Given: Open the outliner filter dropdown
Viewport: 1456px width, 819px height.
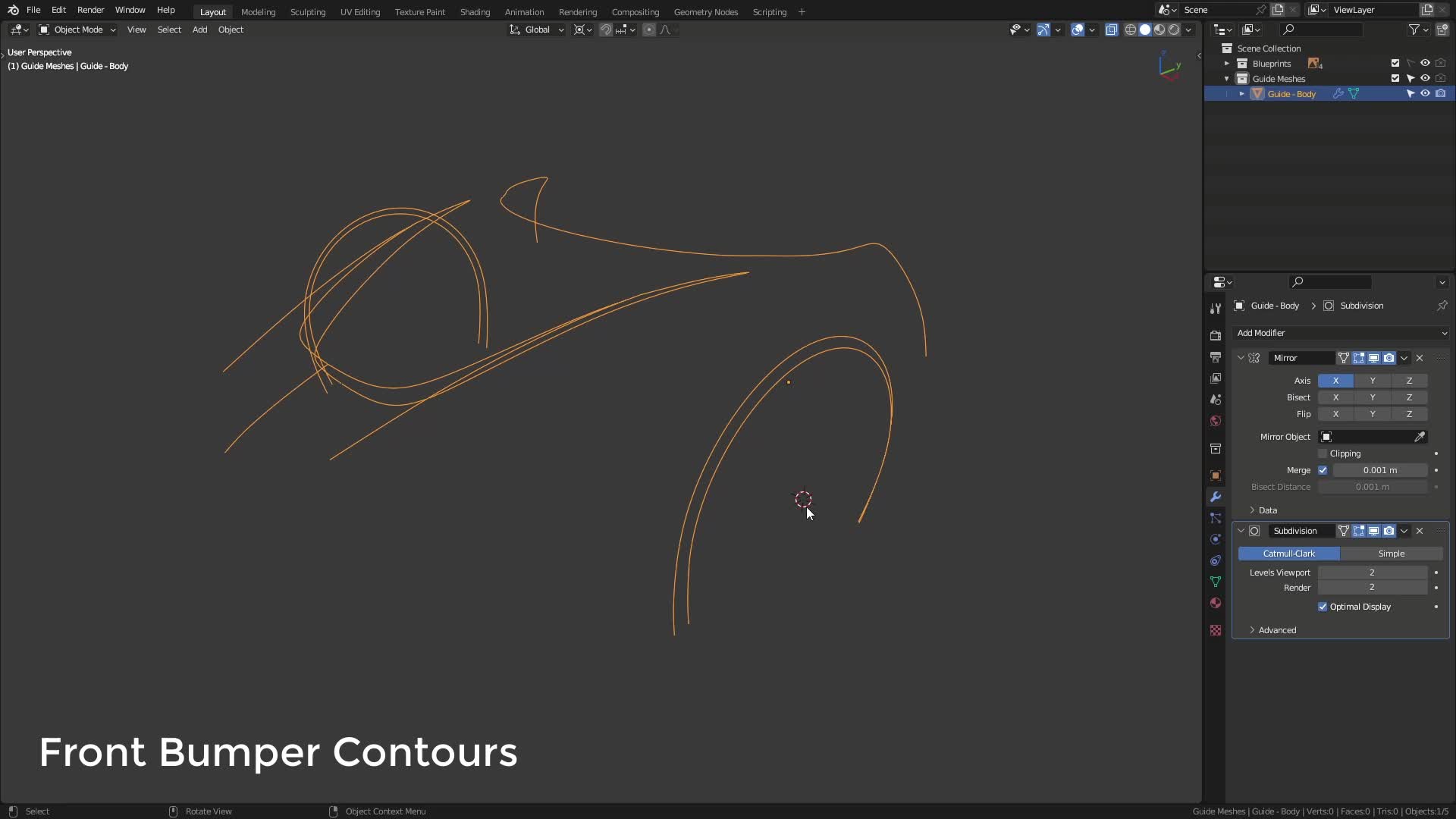Looking at the screenshot, I should coord(1418,30).
